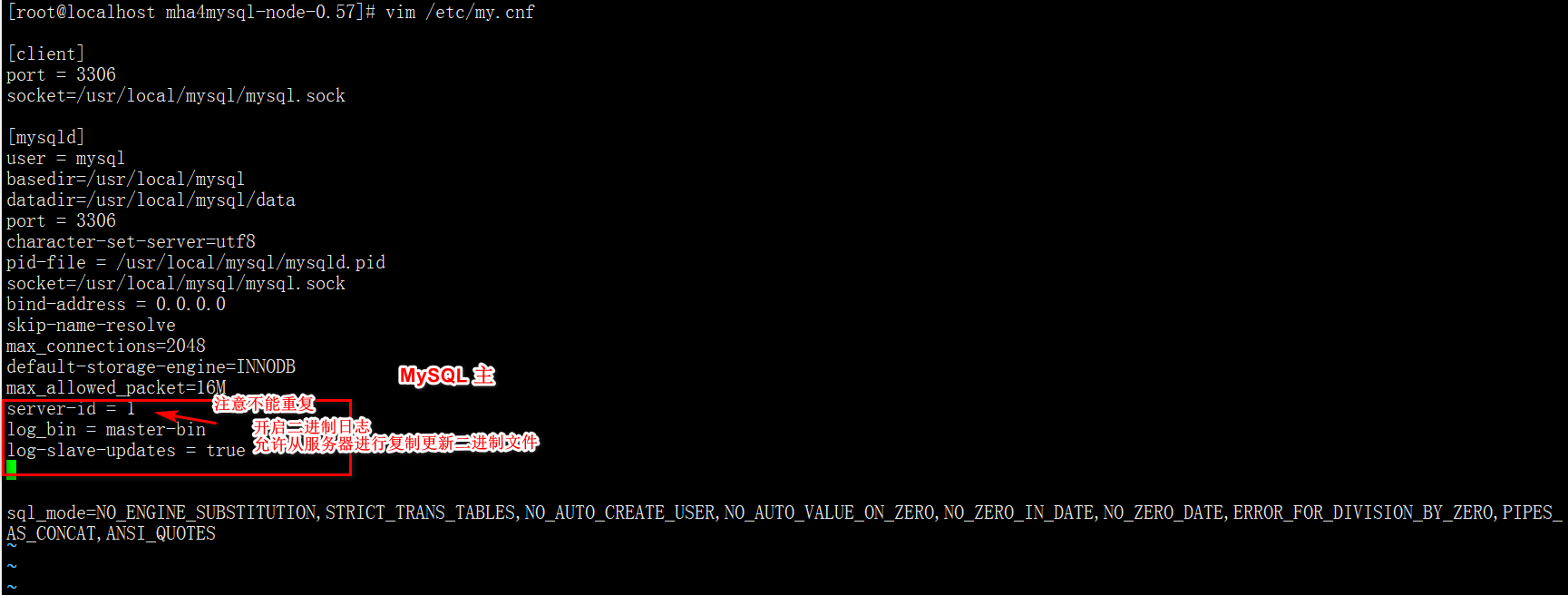Click the character-set-server=utf8 line
The image size is (1568, 595).
(x=131, y=242)
